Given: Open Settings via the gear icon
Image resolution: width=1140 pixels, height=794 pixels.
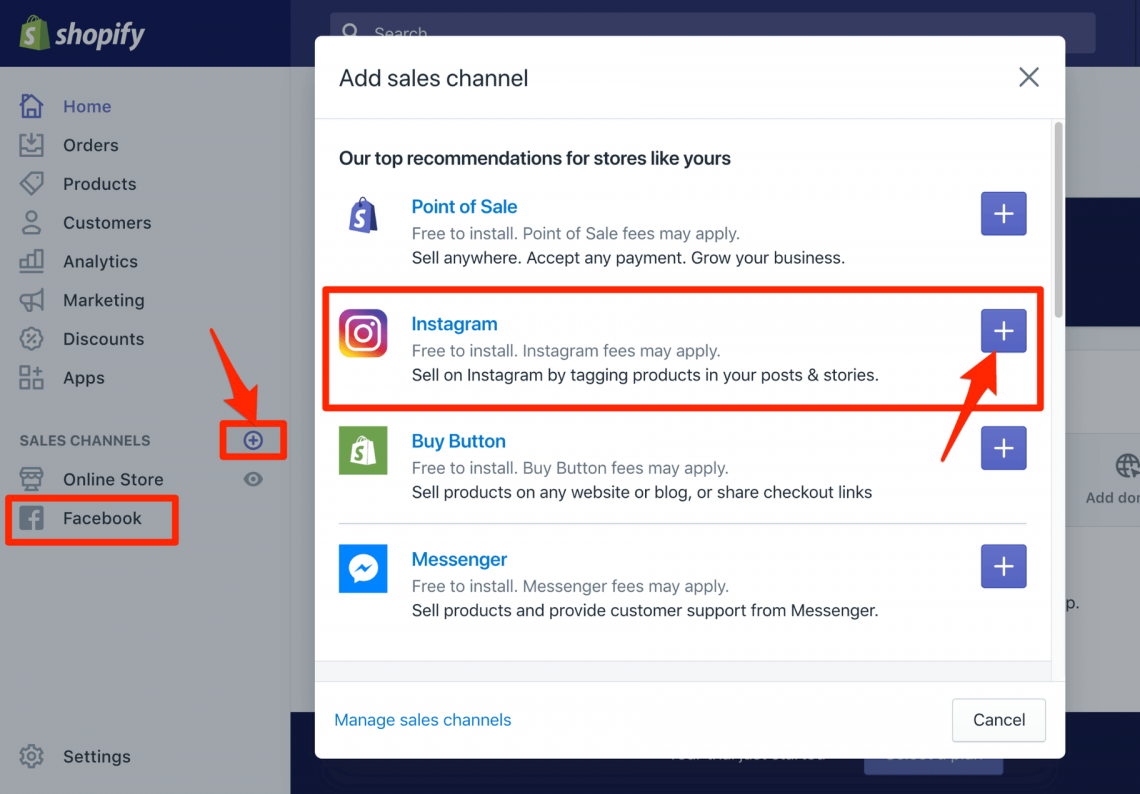Looking at the screenshot, I should (31, 757).
